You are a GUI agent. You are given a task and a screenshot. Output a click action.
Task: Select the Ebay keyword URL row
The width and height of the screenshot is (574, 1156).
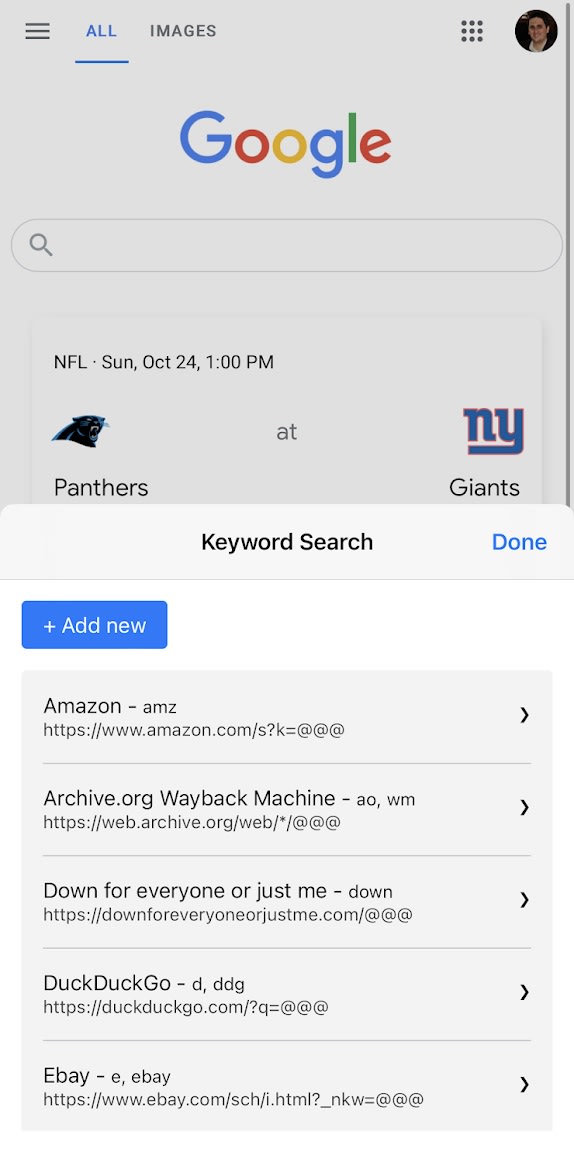point(287,1086)
